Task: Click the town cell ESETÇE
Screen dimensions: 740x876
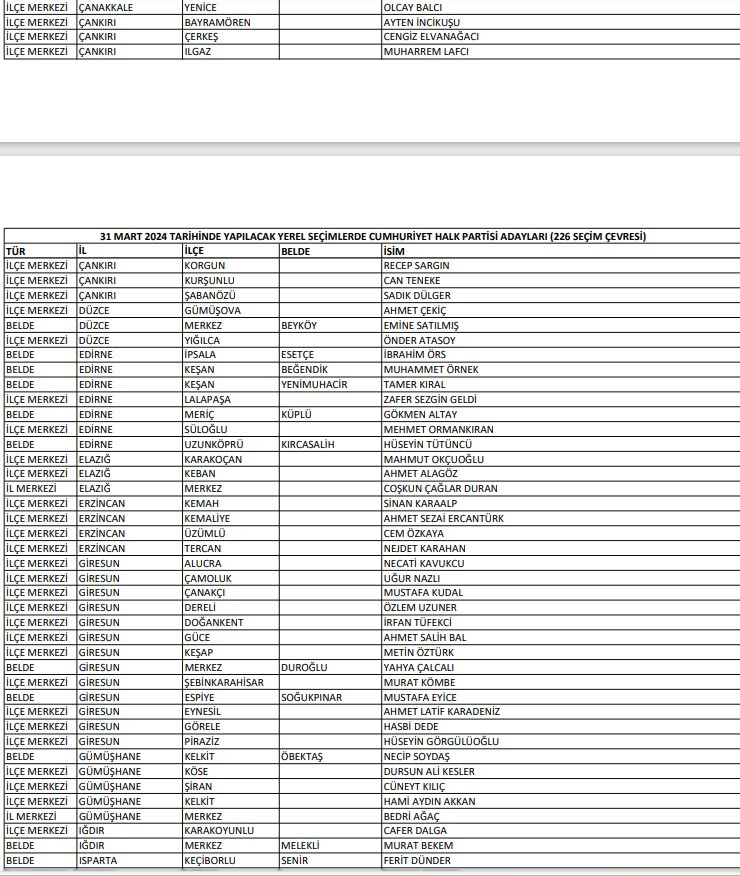Action: click(297, 355)
